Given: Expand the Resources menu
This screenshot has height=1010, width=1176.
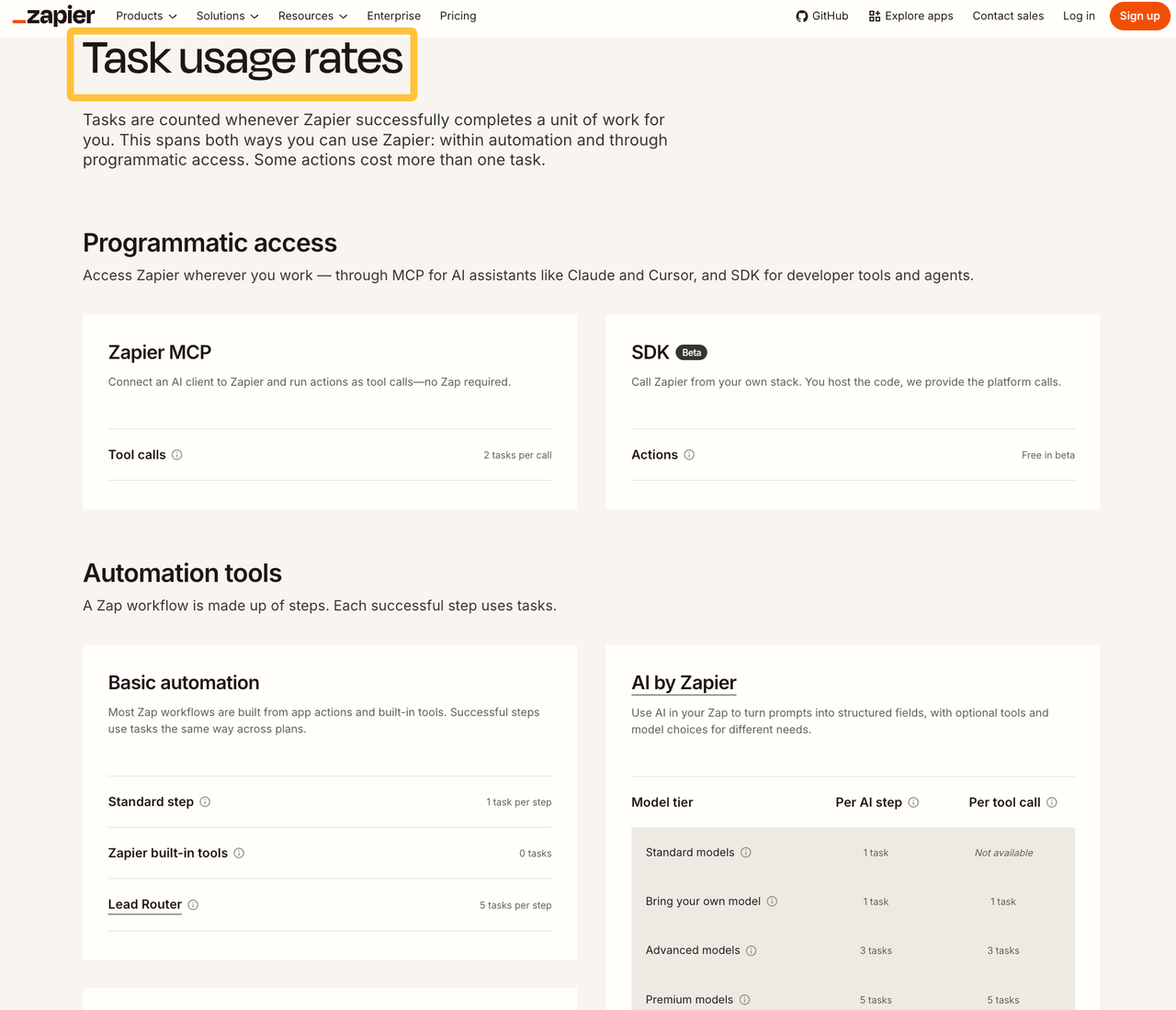Looking at the screenshot, I should tap(313, 16).
